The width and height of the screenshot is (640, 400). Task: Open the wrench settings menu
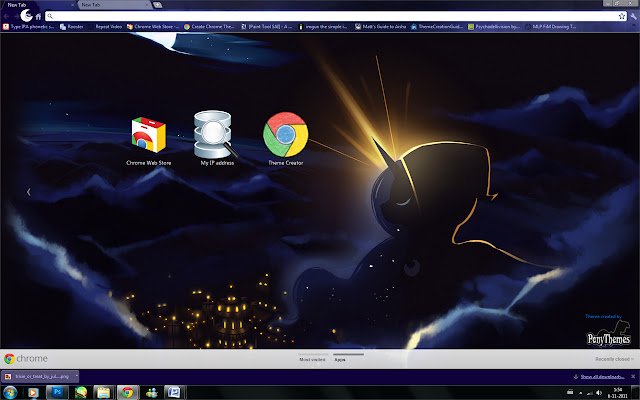[633, 16]
